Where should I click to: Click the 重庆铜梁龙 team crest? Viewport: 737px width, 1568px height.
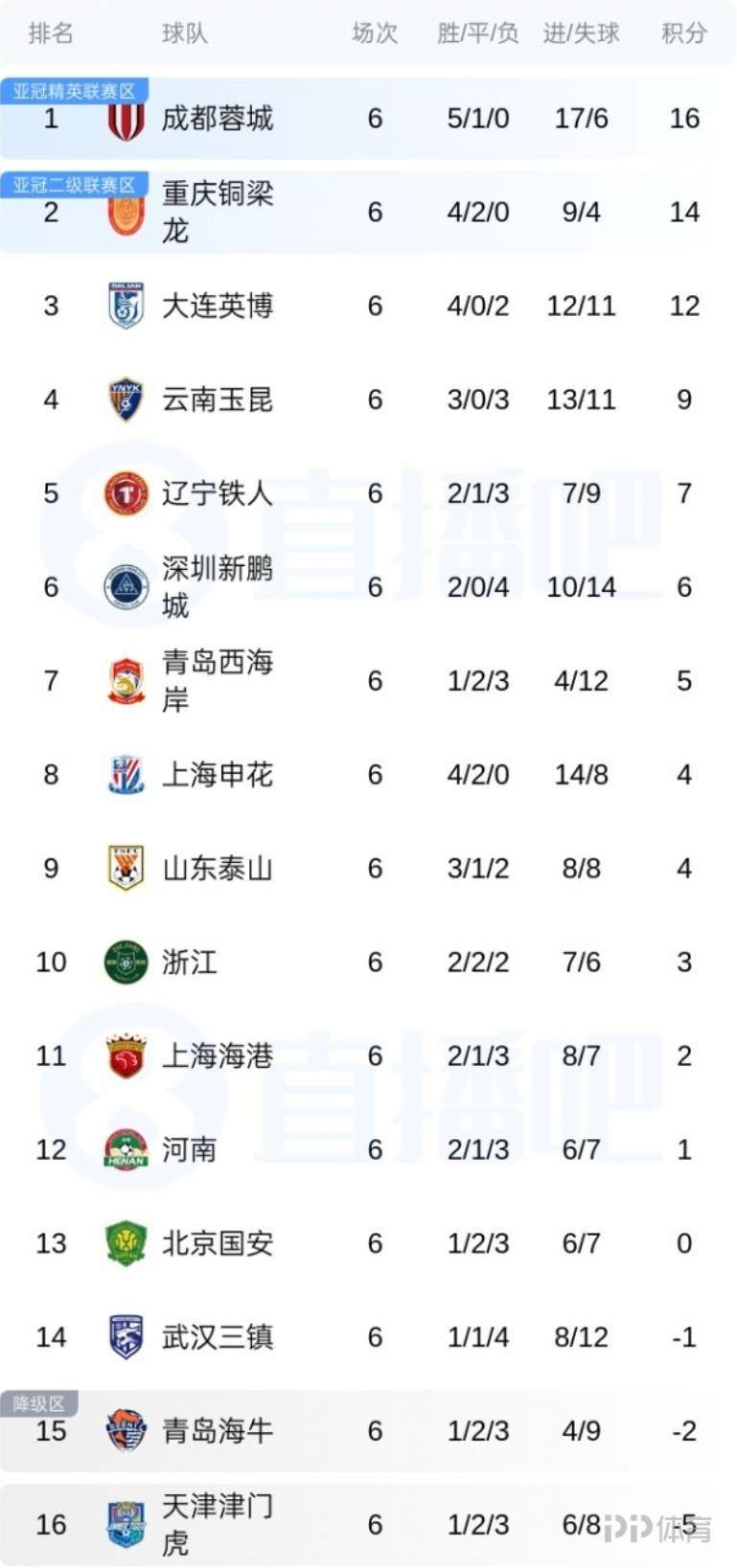(126, 214)
